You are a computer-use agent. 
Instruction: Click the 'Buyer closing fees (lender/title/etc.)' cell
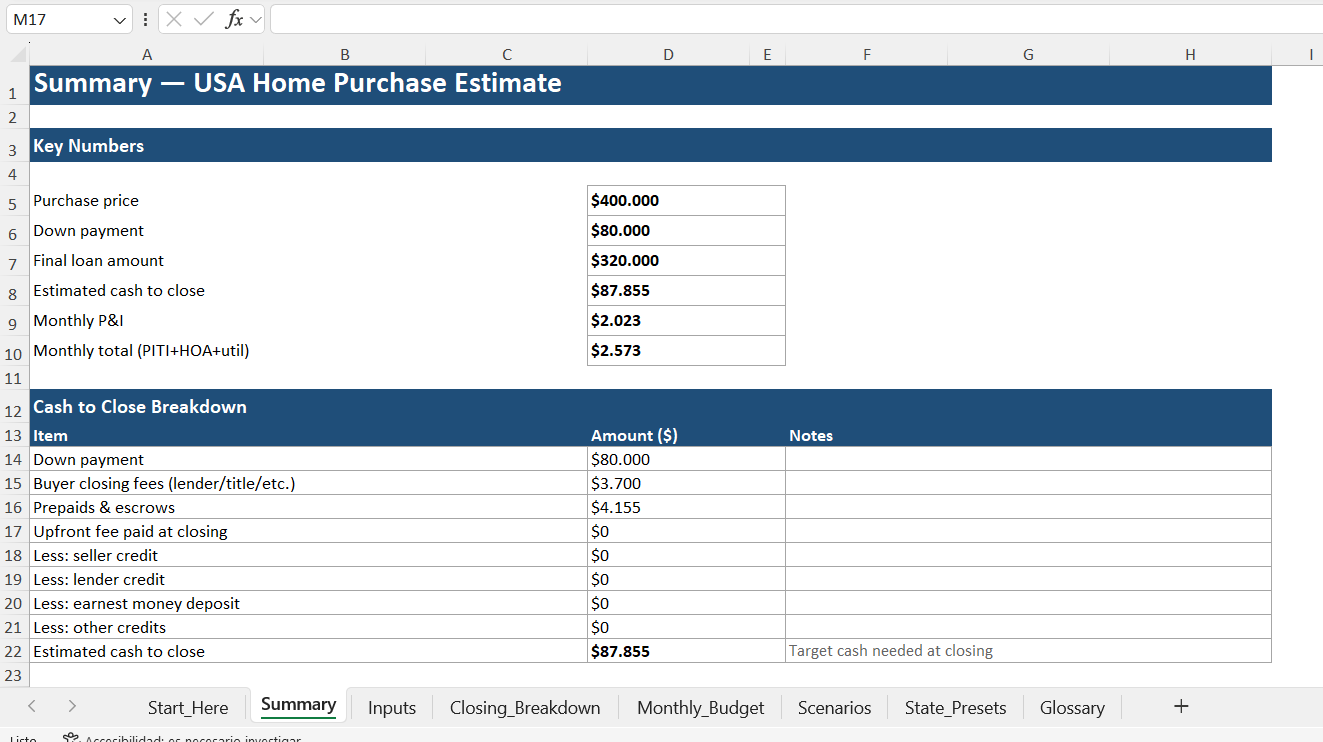[x=309, y=483]
